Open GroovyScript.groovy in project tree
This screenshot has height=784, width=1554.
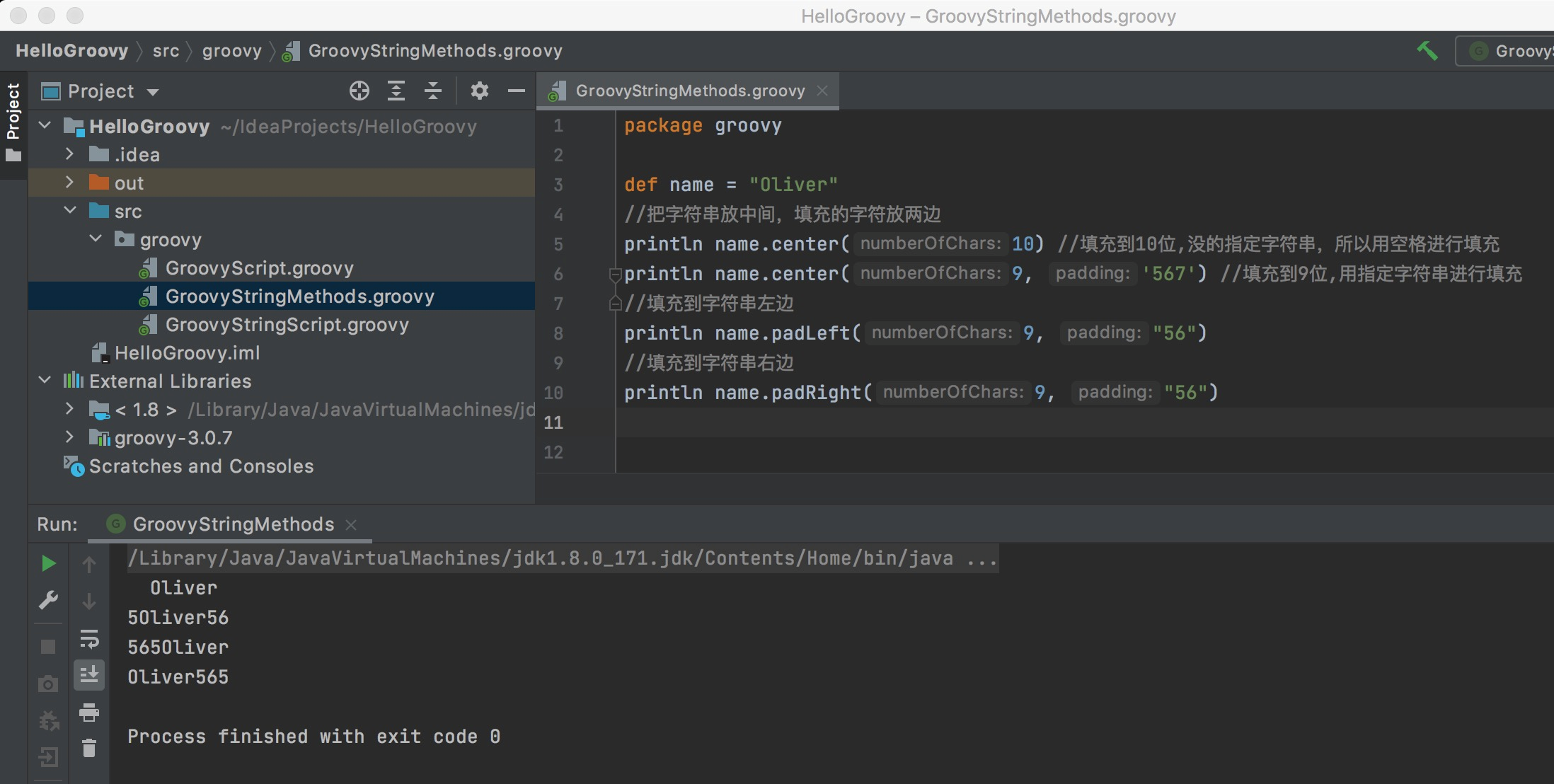coord(259,268)
